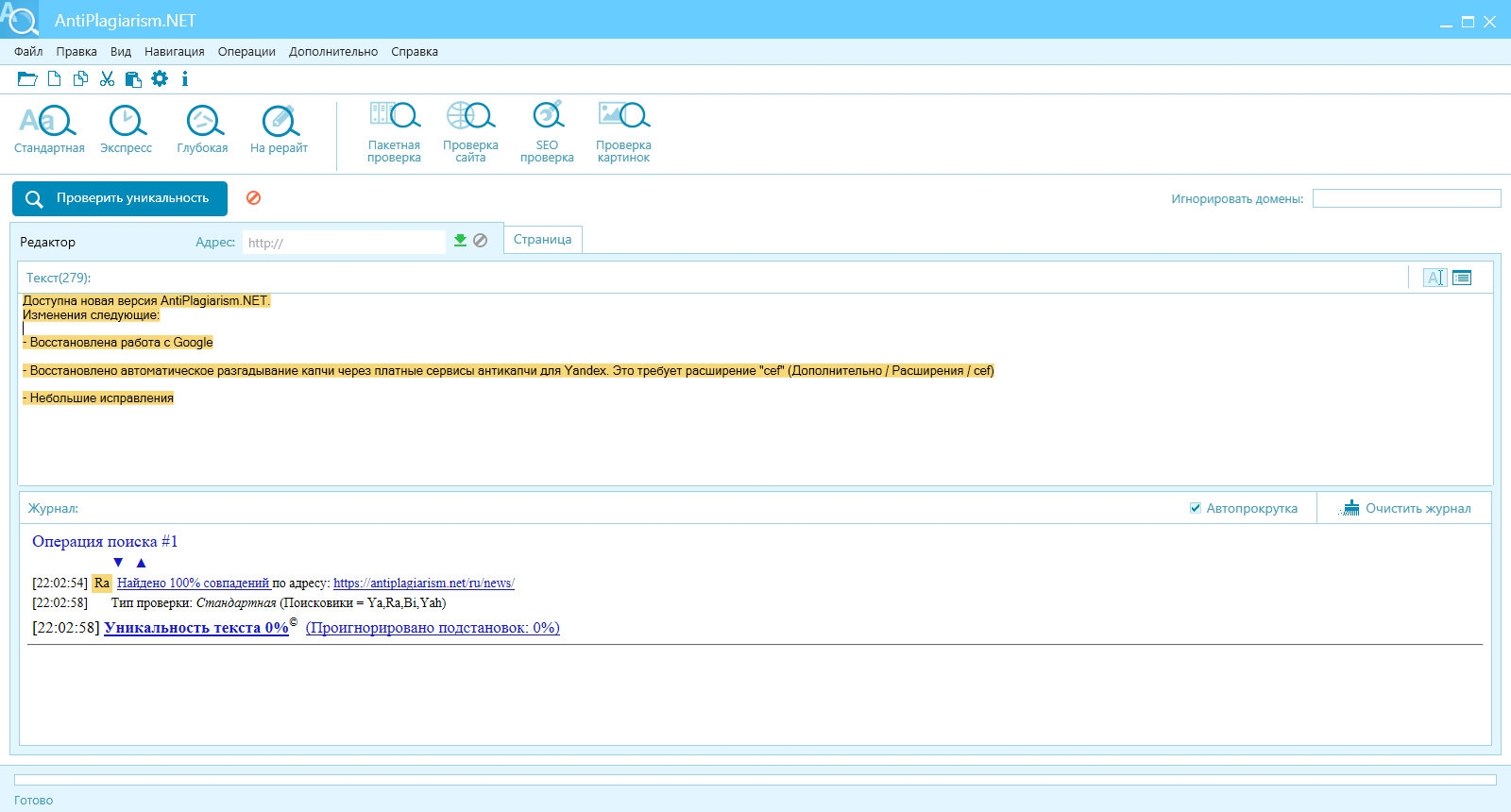Open Пакетная проверка
Image resolution: width=1511 pixels, height=812 pixels.
(x=394, y=132)
